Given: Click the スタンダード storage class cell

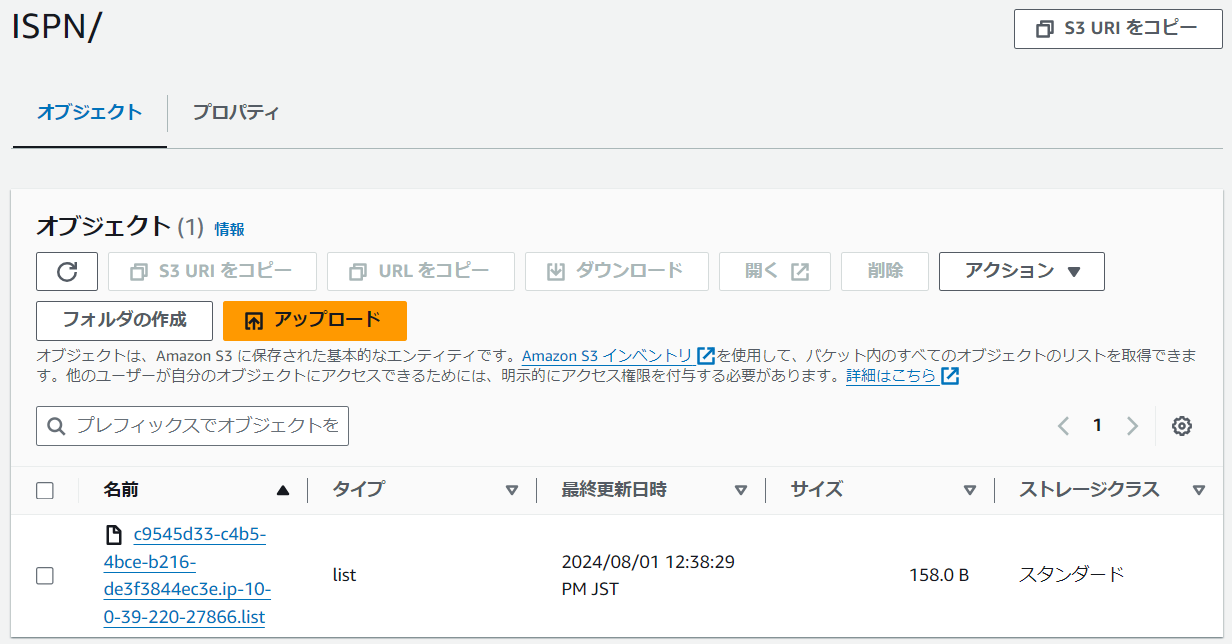Looking at the screenshot, I should (1072, 575).
